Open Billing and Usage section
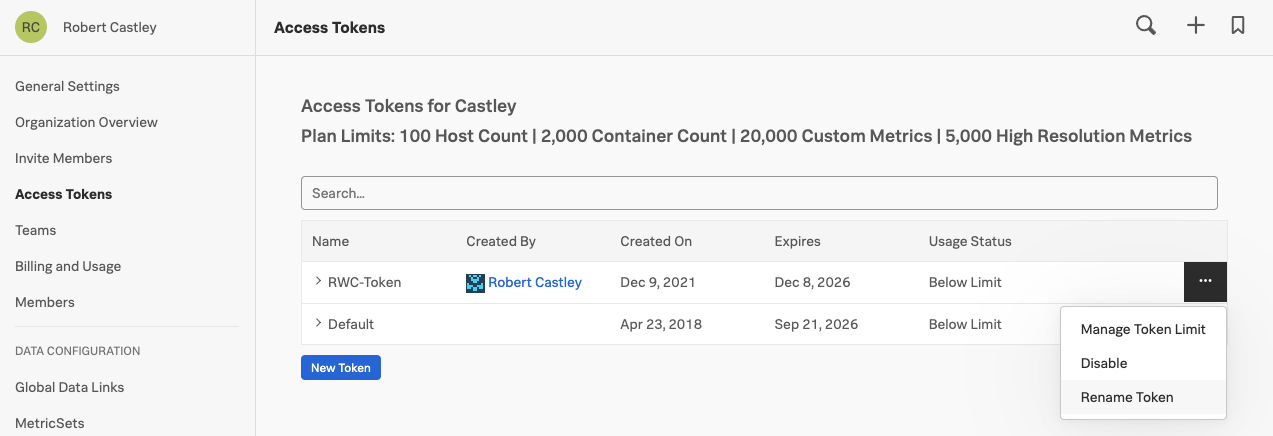The height and width of the screenshot is (436, 1273). point(68,266)
